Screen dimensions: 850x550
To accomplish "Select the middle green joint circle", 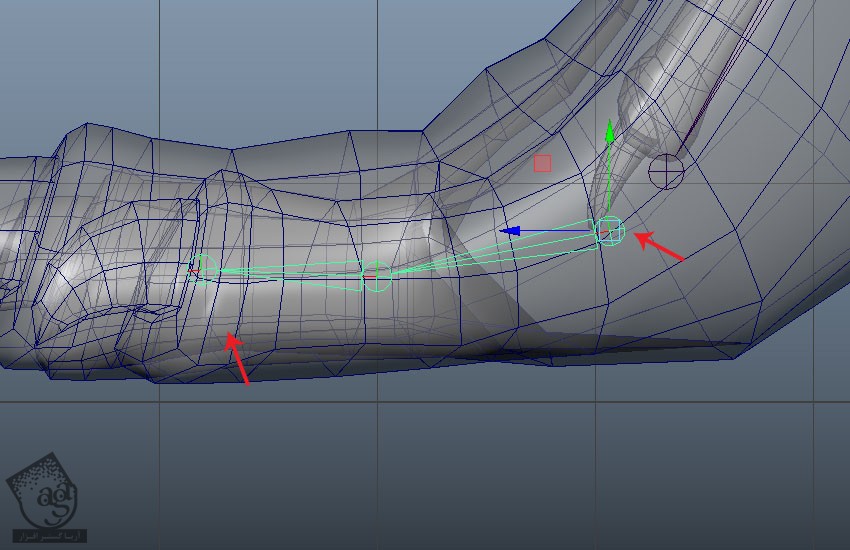I will coord(376,276).
